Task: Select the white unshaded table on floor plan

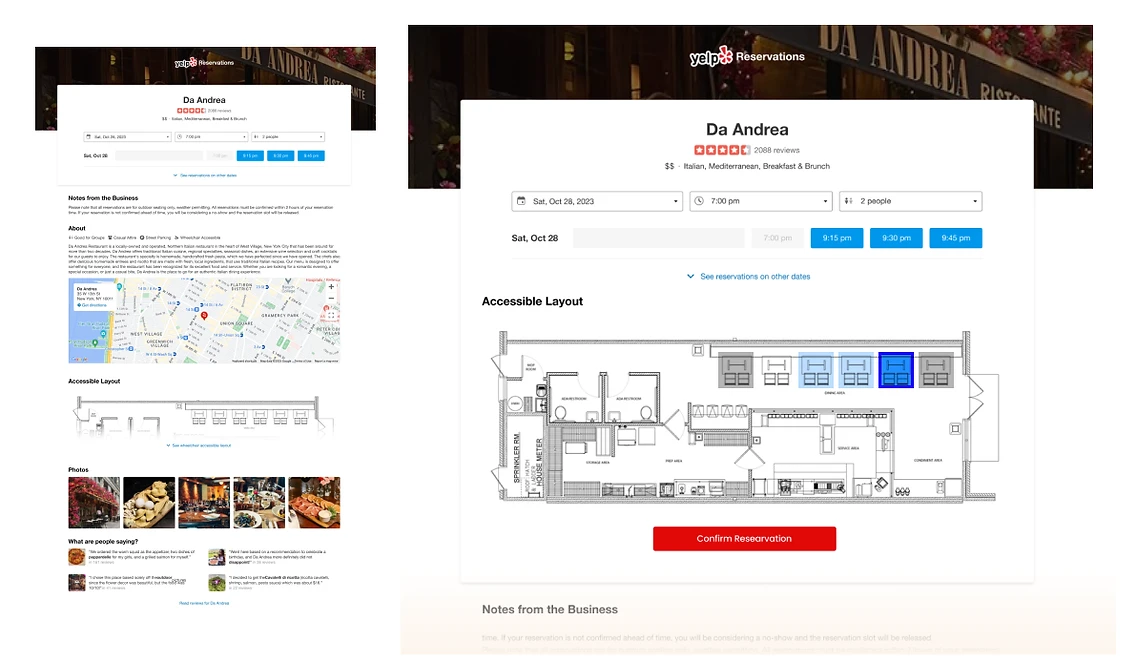Action: tap(776, 369)
